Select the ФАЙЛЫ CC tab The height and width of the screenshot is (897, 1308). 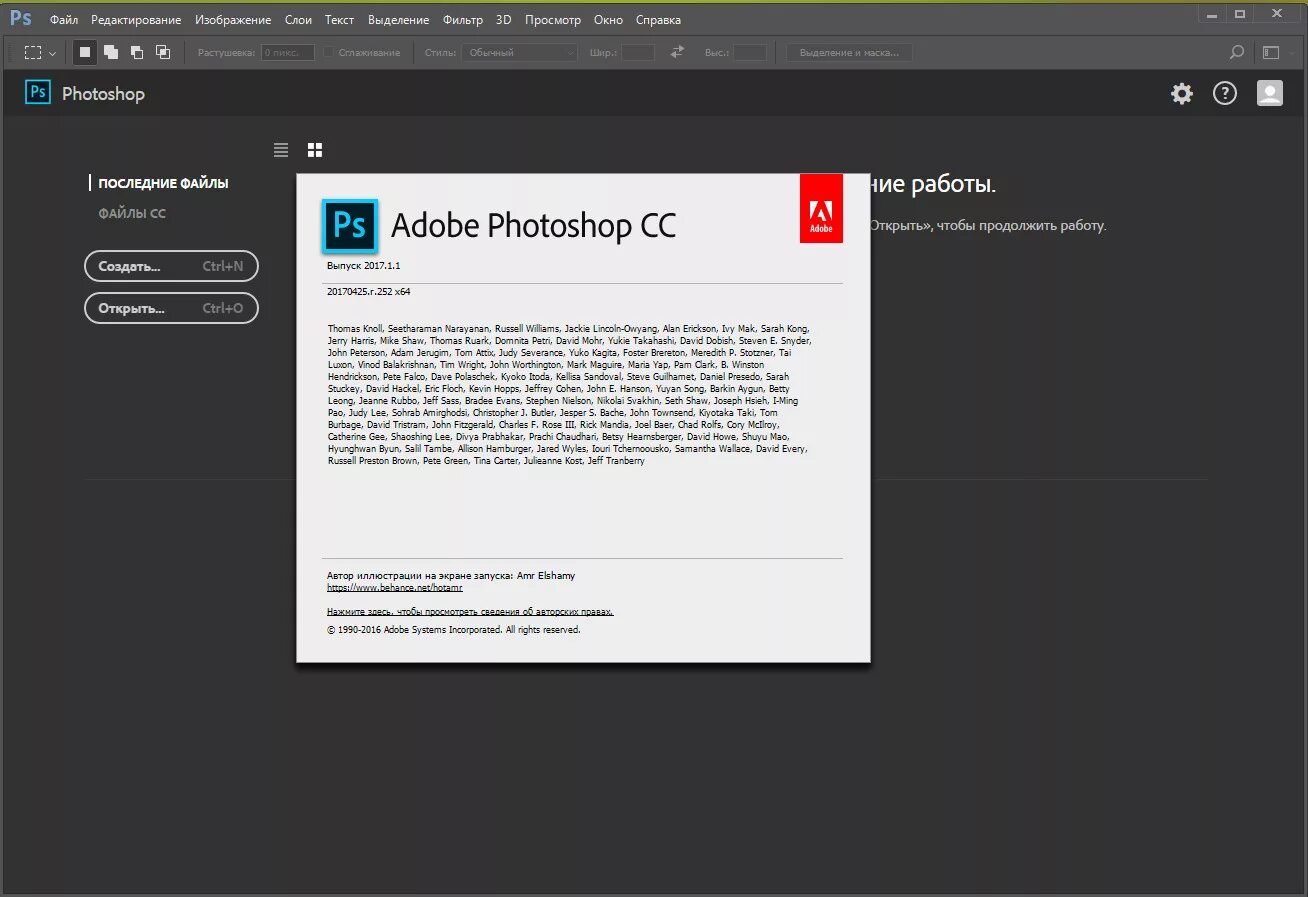point(132,214)
